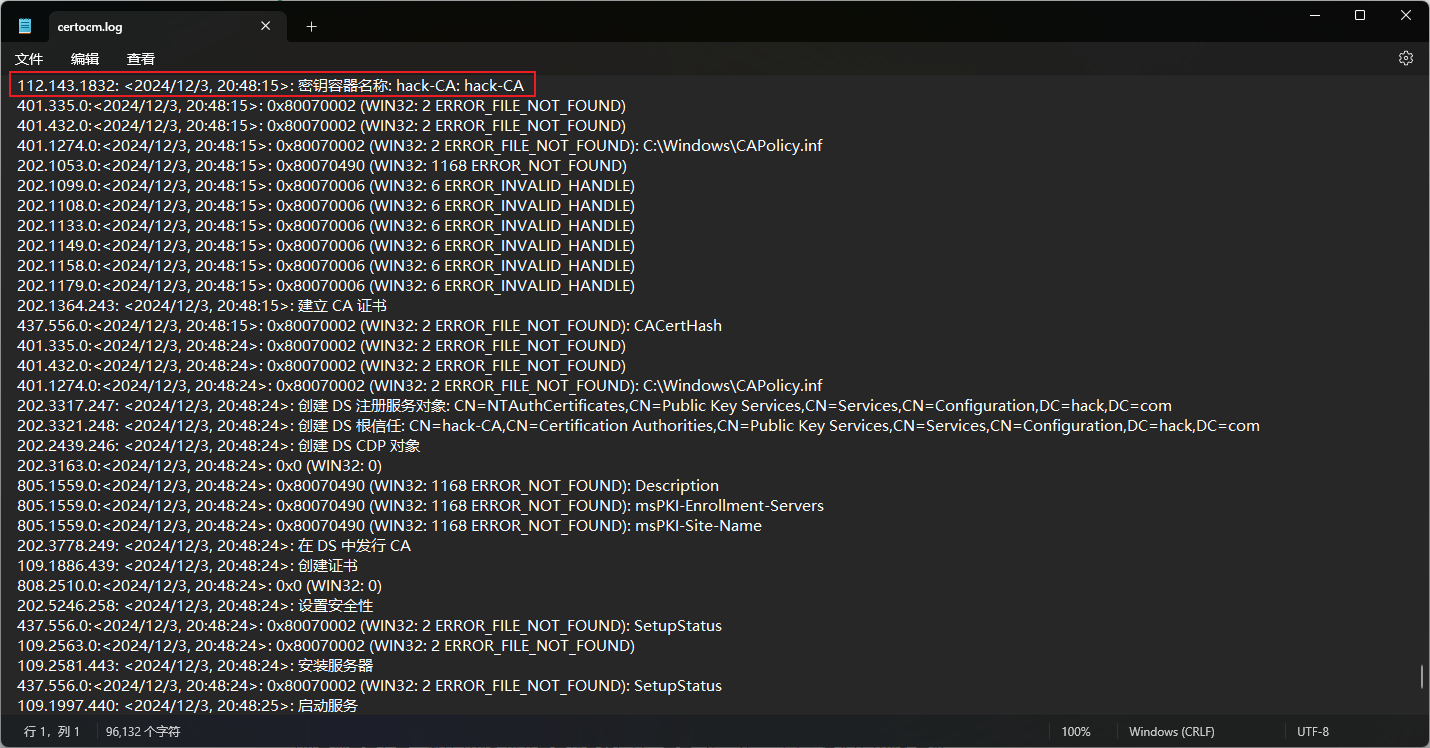Image resolution: width=1430 pixels, height=748 pixels.
Task: Open the 查看 menu
Action: [141, 59]
